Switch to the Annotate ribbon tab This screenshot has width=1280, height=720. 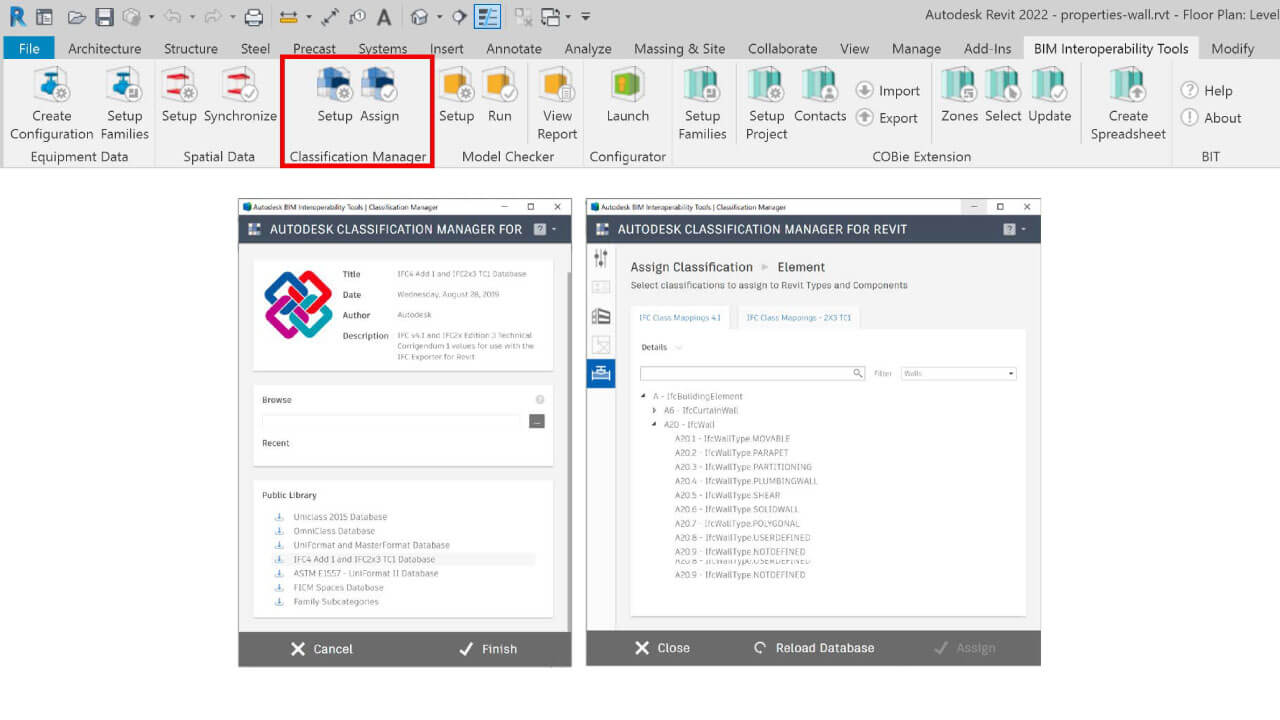click(513, 48)
